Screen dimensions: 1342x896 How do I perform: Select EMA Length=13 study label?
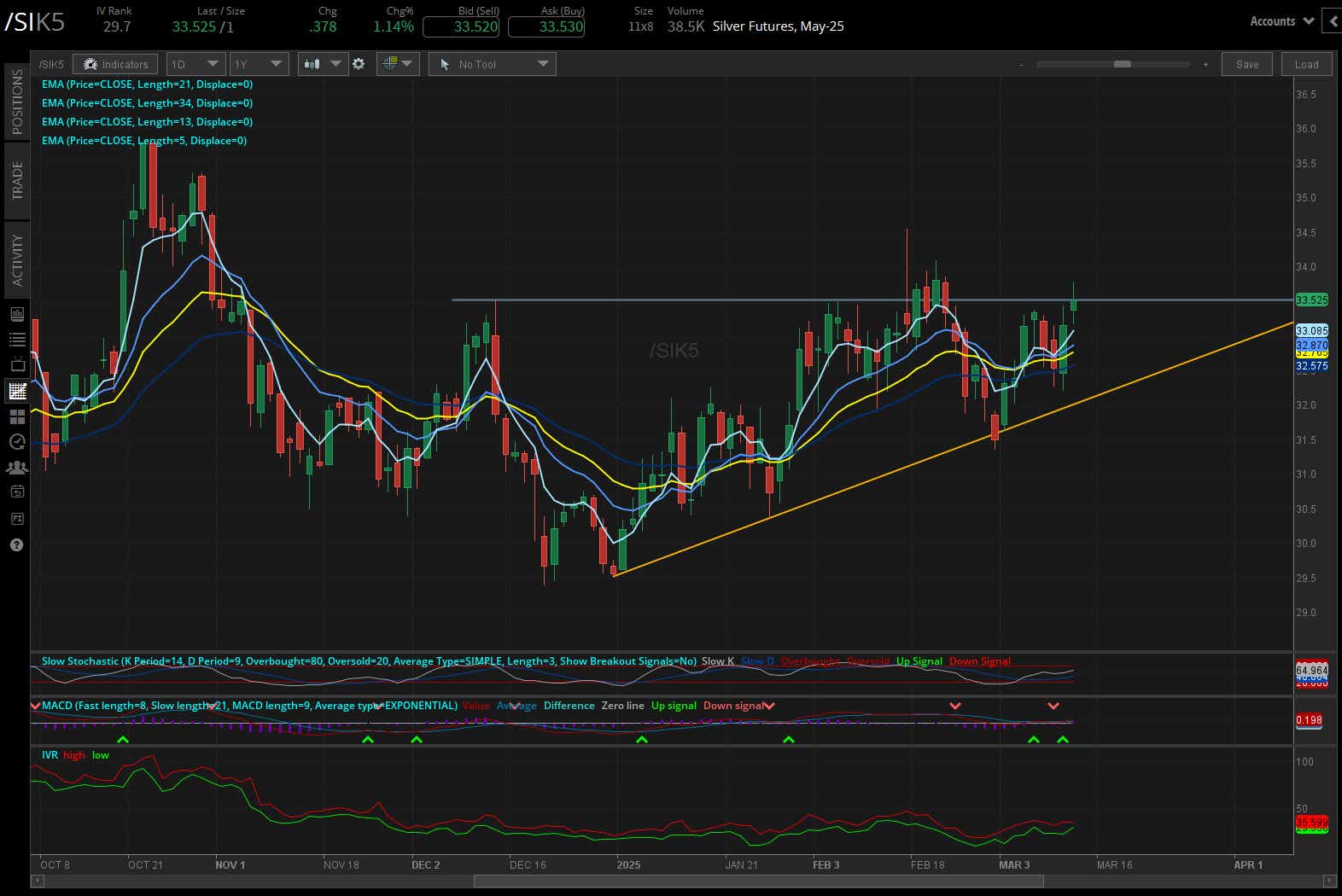click(x=147, y=122)
